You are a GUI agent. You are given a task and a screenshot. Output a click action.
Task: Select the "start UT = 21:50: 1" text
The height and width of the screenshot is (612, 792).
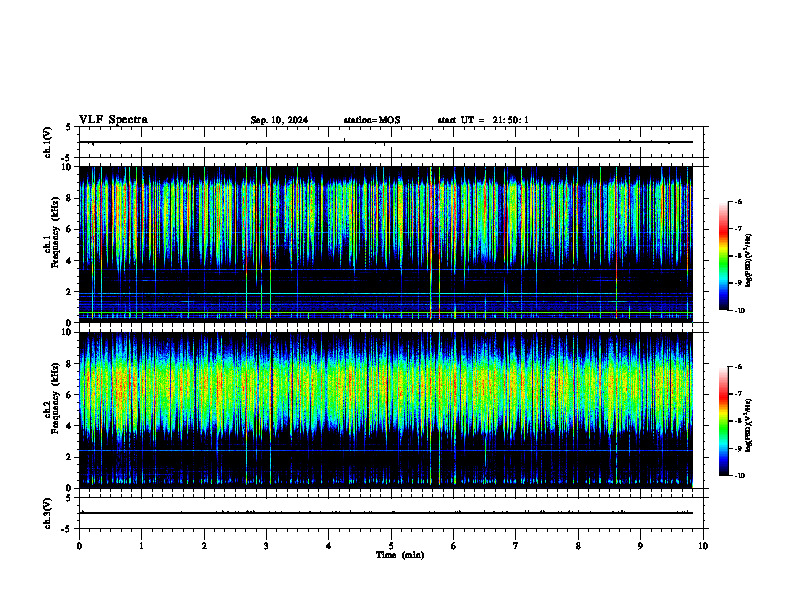(x=483, y=120)
